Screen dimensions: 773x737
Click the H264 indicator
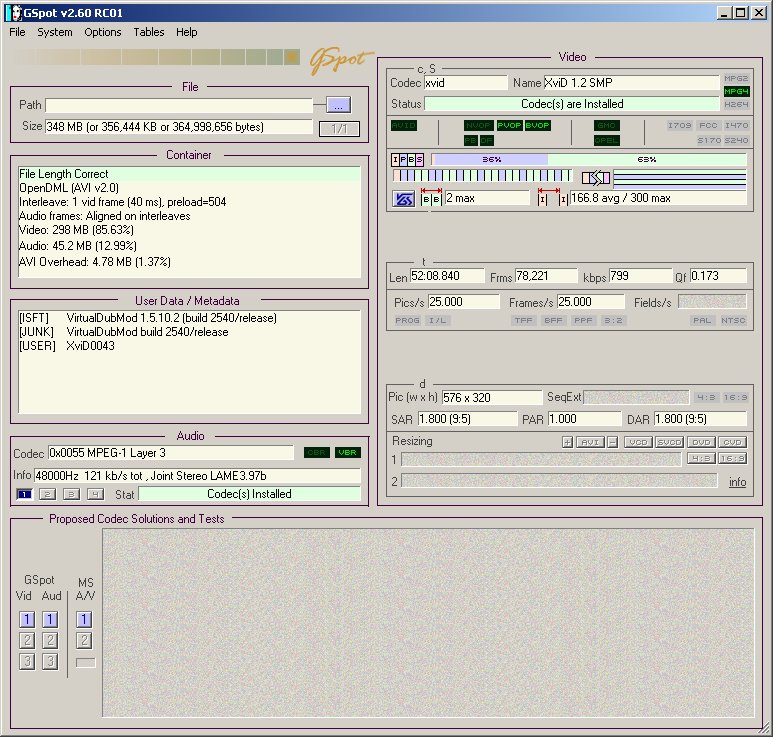tap(736, 104)
